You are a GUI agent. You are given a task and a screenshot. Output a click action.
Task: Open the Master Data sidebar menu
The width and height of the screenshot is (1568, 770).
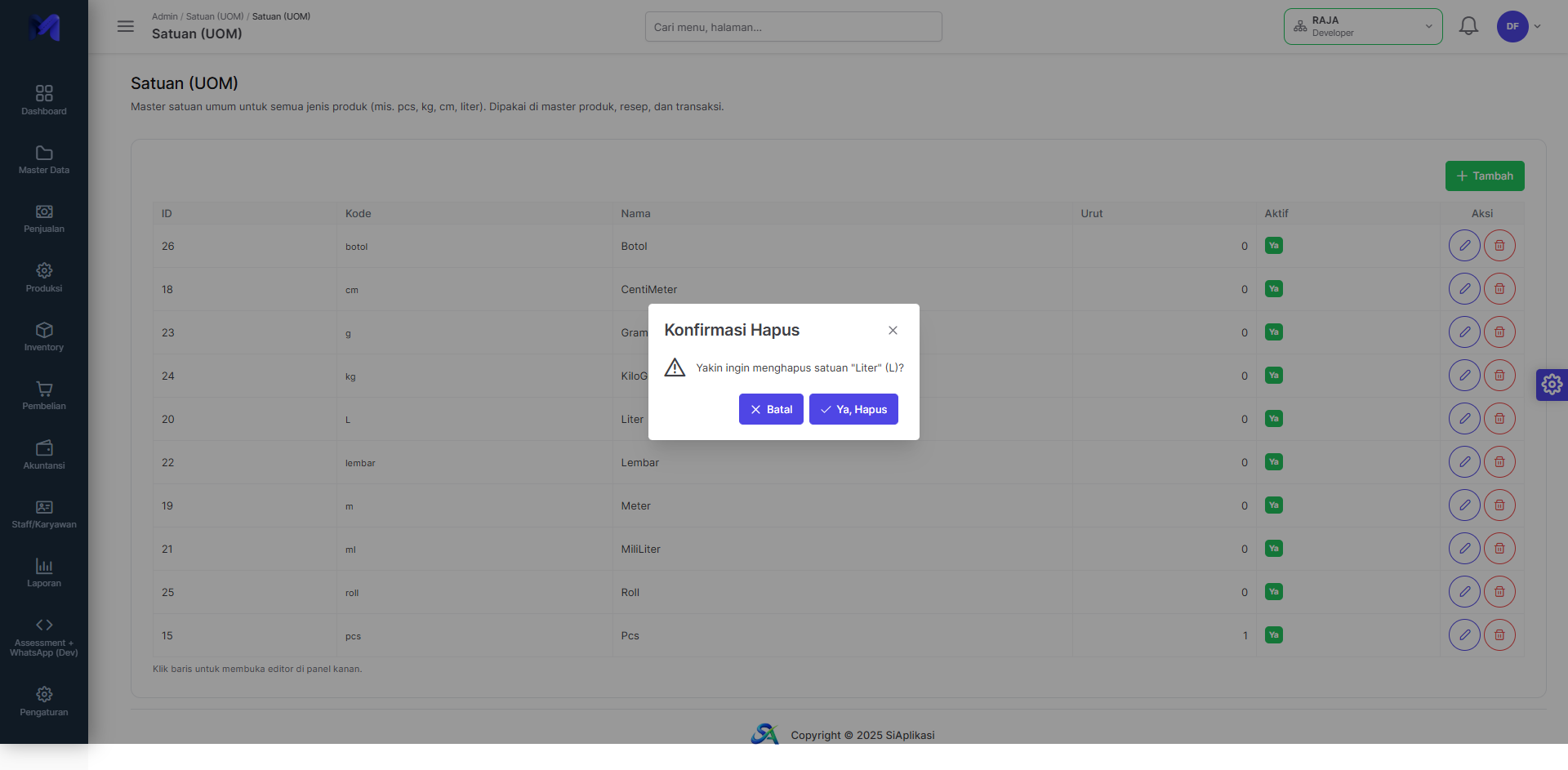click(44, 159)
